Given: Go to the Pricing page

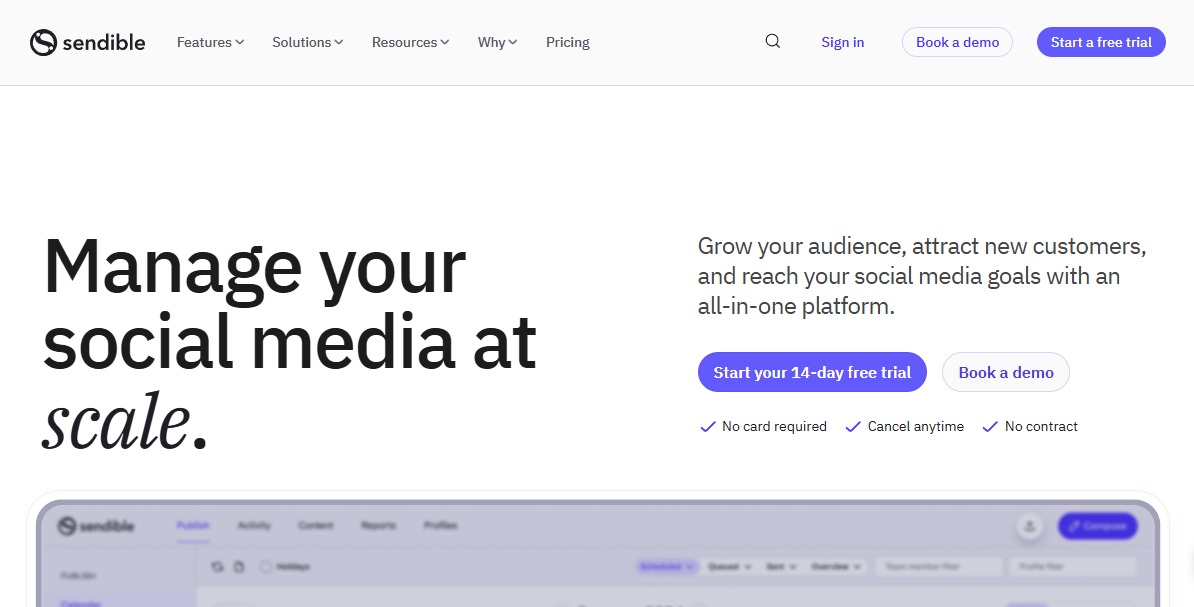Looking at the screenshot, I should point(567,42).
